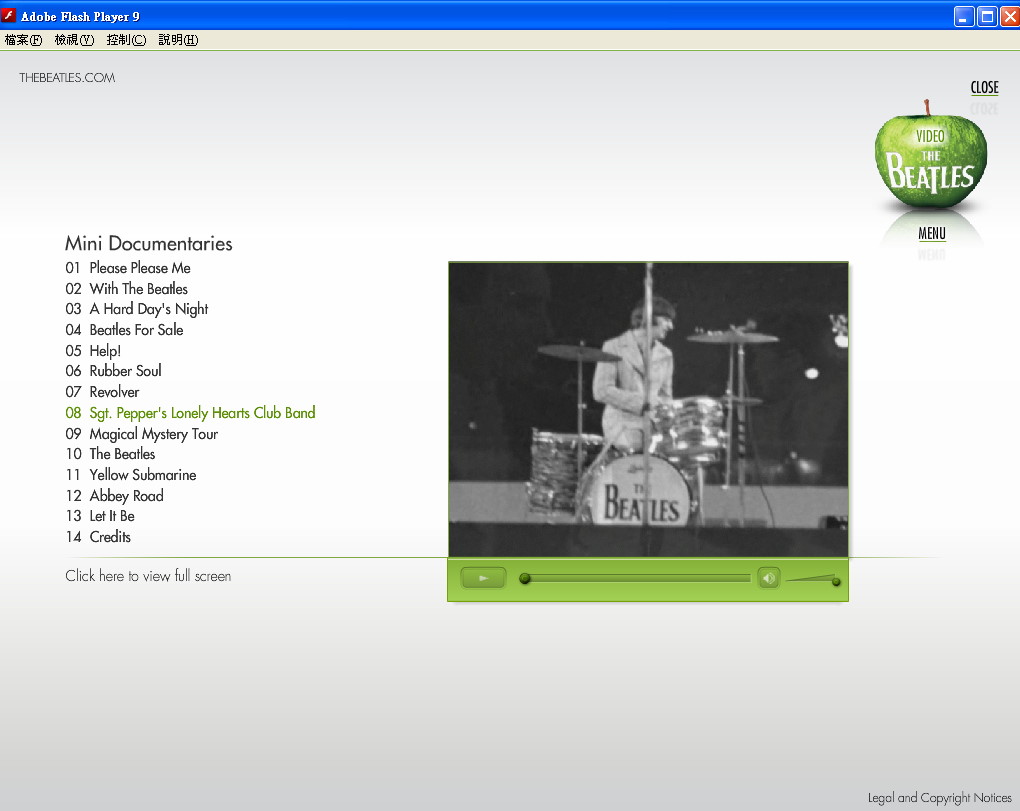Open the 檢視(V) view menu
This screenshot has width=1020, height=811.
click(x=74, y=40)
